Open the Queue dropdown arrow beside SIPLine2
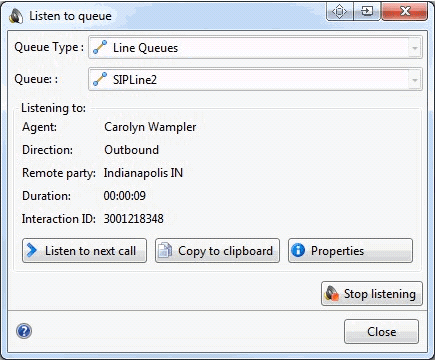Image resolution: width=435 pixels, height=360 pixels. tap(415, 80)
